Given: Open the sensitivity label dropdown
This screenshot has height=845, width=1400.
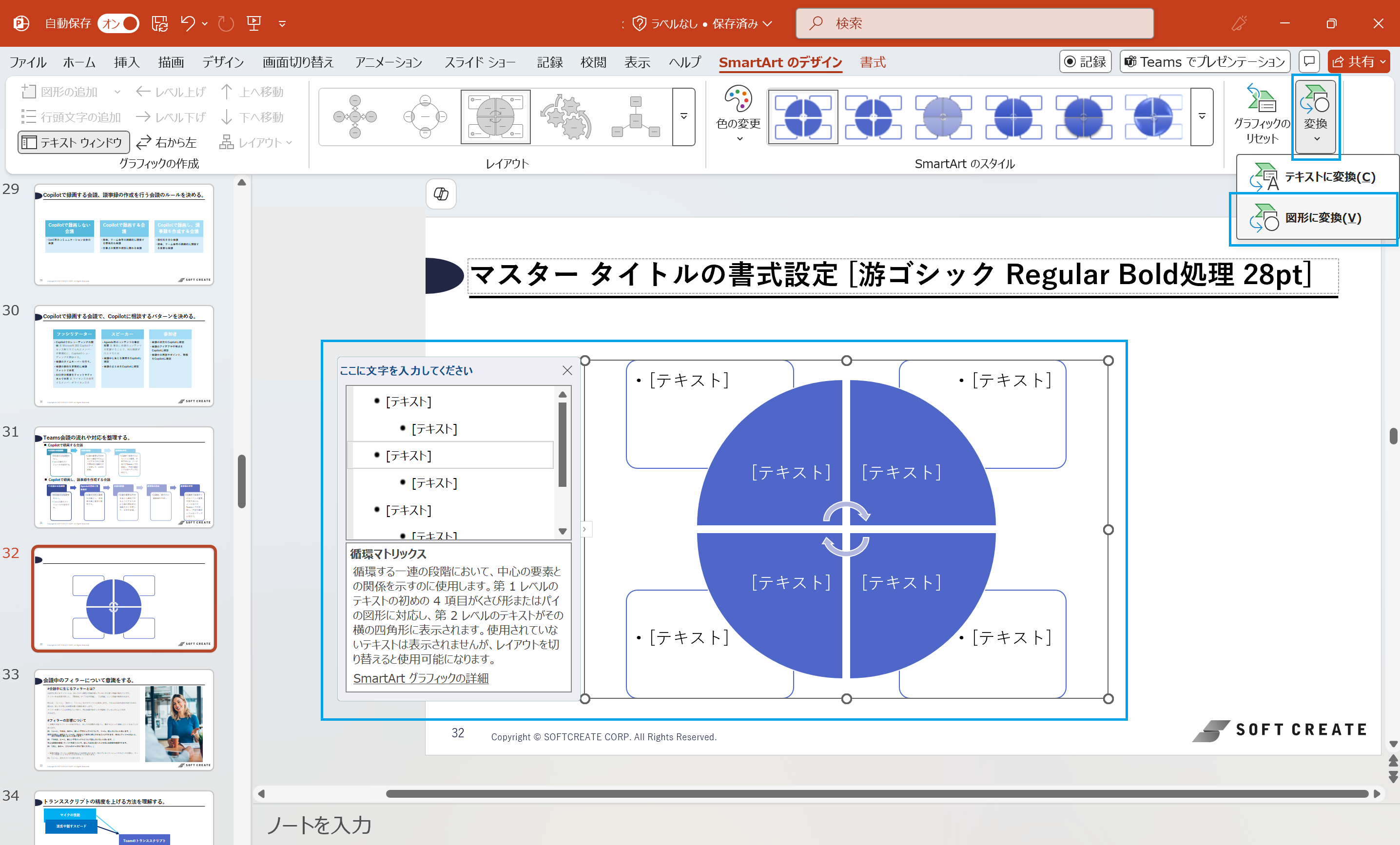Looking at the screenshot, I should coord(702,23).
